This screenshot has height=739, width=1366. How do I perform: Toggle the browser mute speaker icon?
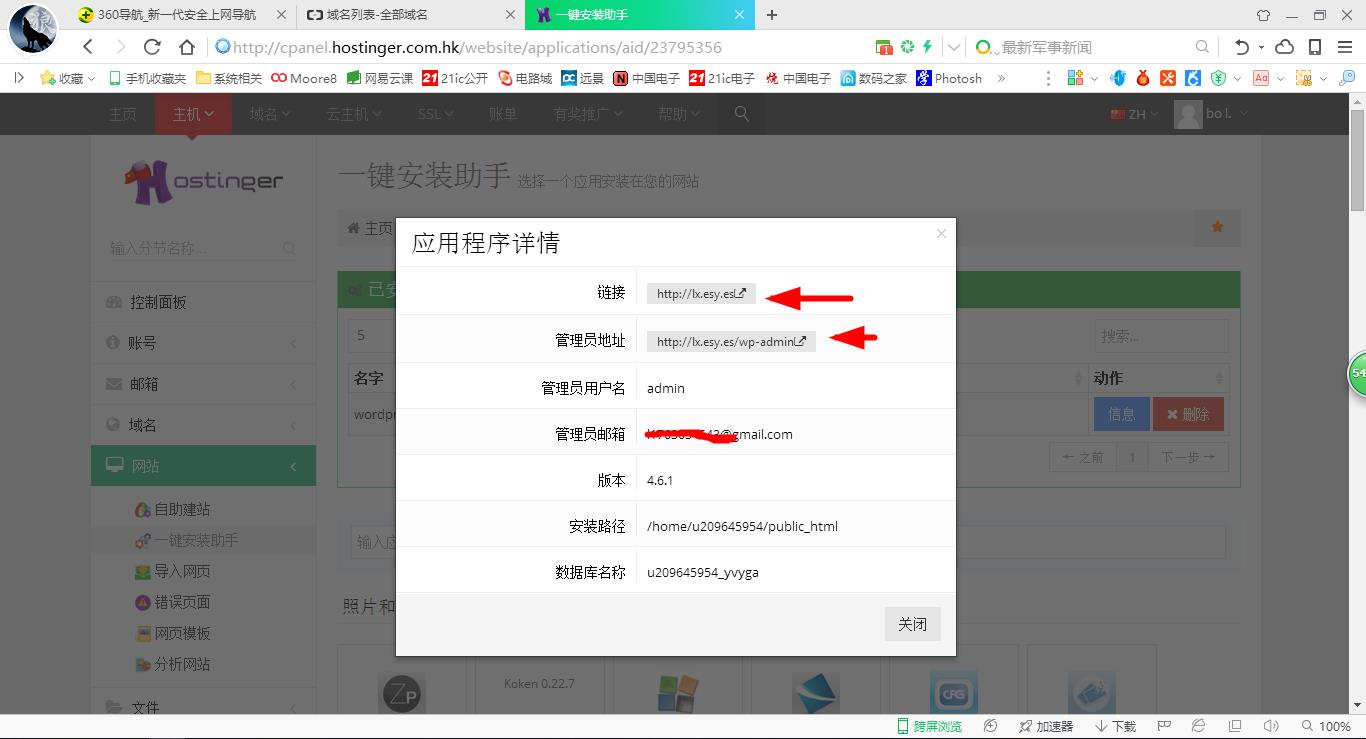(x=1271, y=726)
